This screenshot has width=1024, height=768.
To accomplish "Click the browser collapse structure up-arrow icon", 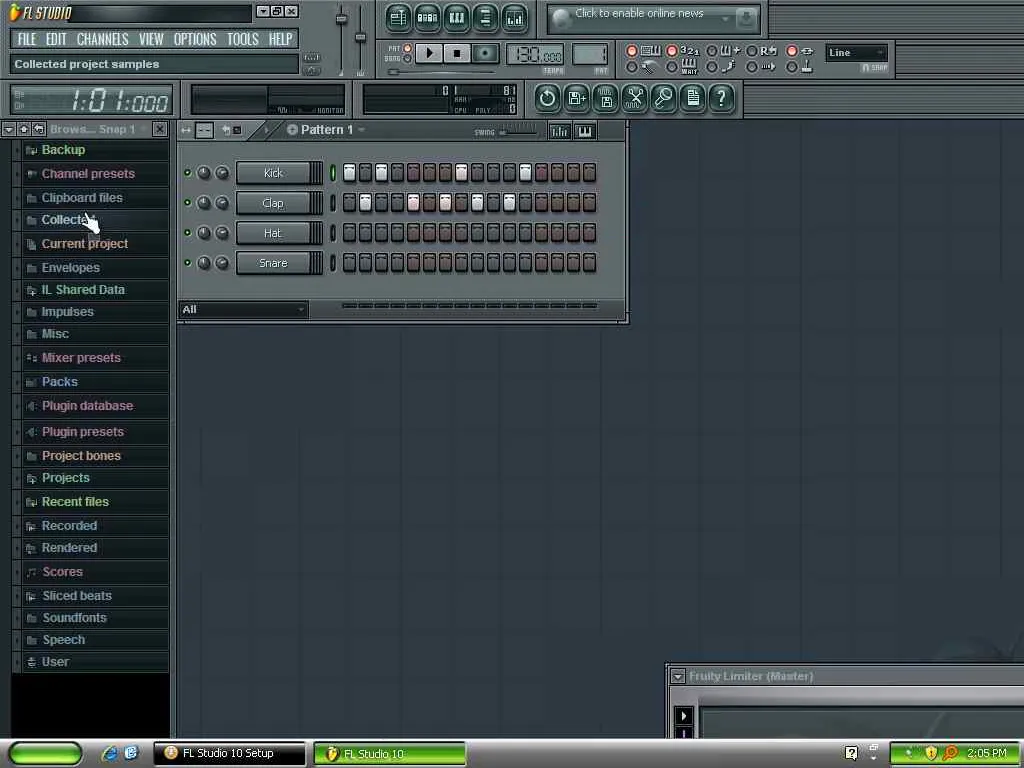I will point(24,129).
